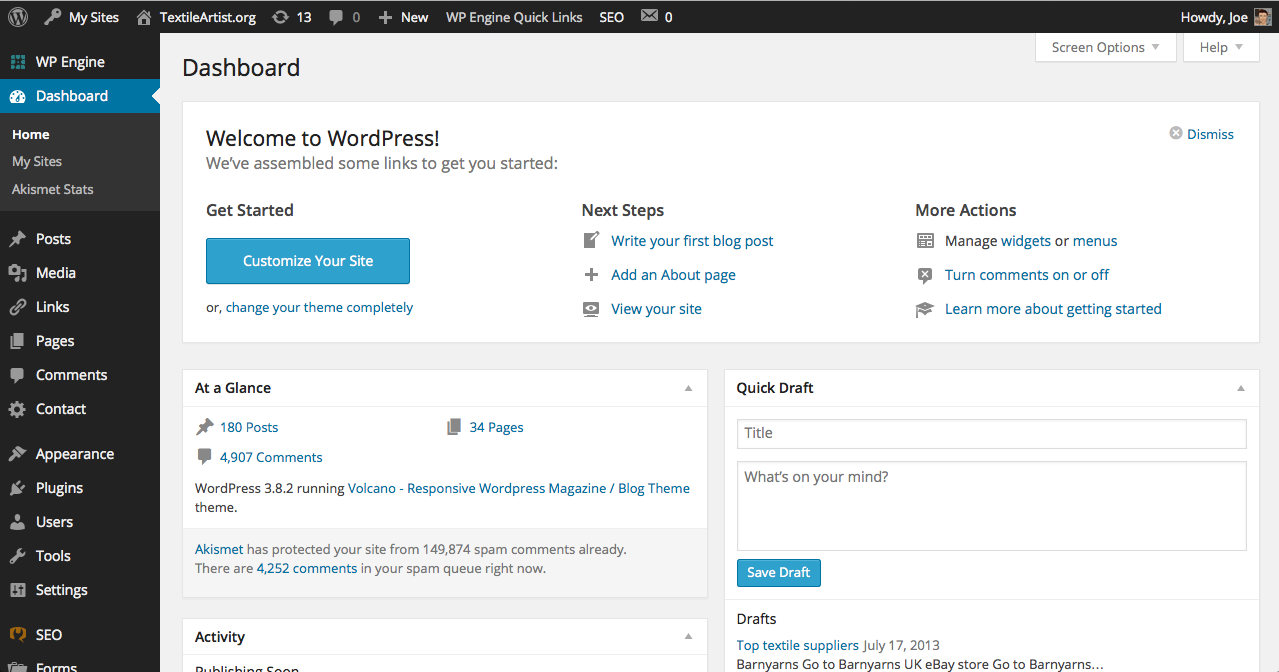Screen dimensions: 1279x672
Task: Click the WP Engine sidebar icon
Action: point(18,62)
